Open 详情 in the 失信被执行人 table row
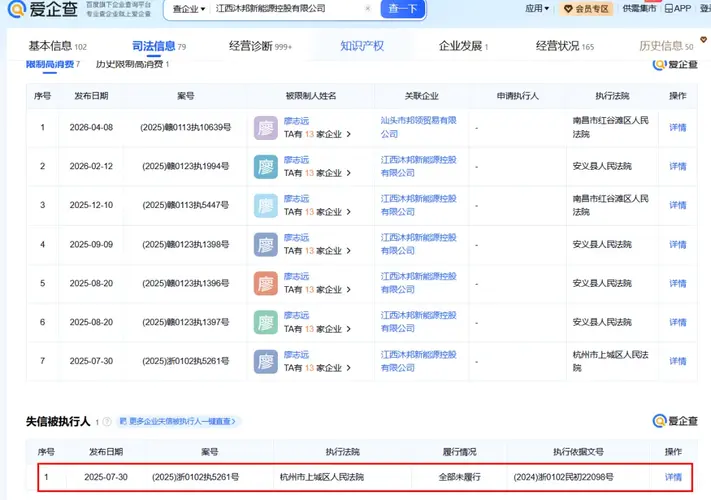The height and width of the screenshot is (500, 711). (673, 477)
